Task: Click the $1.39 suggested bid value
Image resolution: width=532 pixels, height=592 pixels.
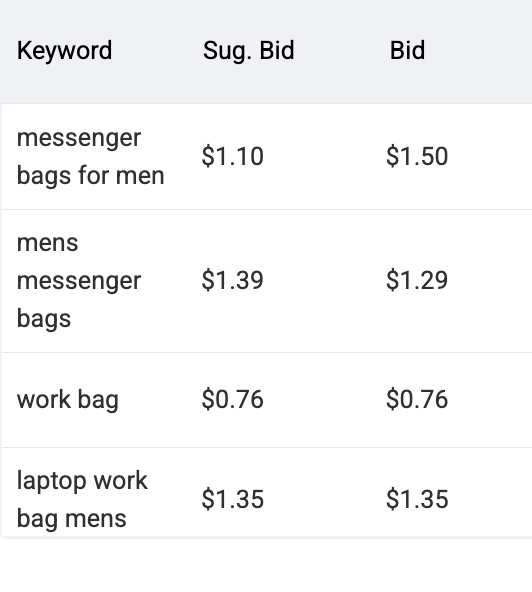Action: click(233, 280)
